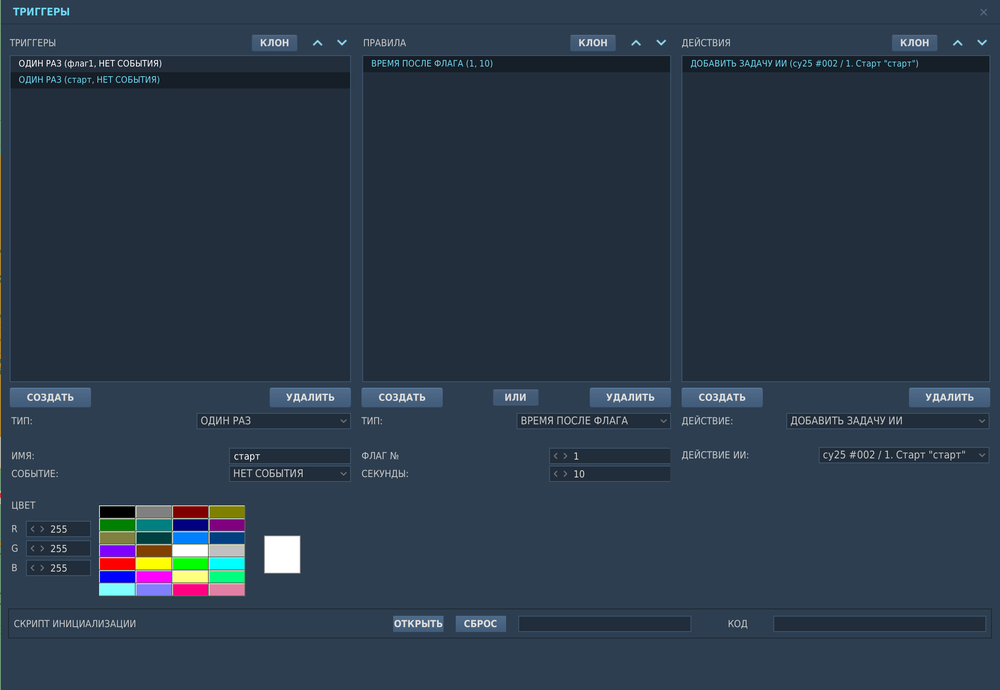This screenshot has height=690, width=1000.
Task: Open trigger type dropdown ОДИН РАЗ
Action: coord(274,421)
